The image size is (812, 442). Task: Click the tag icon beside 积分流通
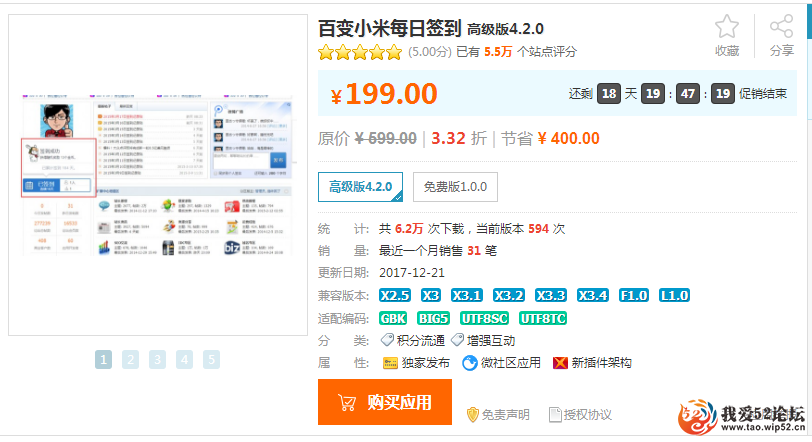point(387,340)
